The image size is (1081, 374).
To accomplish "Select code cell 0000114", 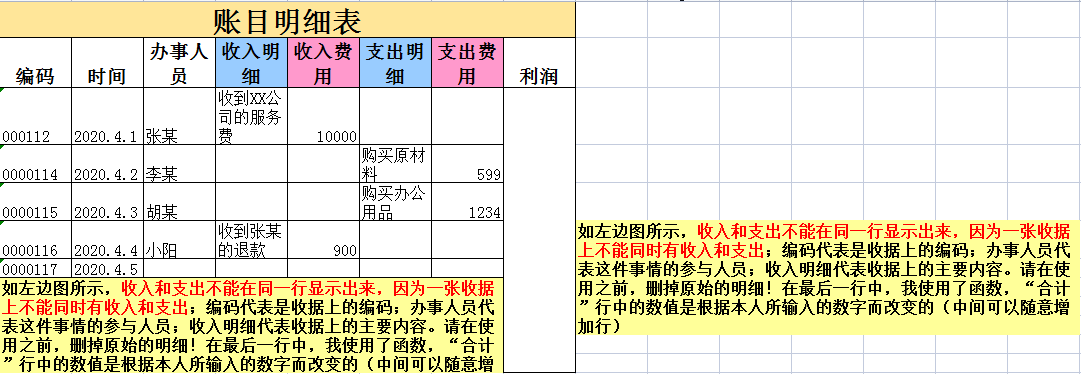I will [x=36, y=164].
